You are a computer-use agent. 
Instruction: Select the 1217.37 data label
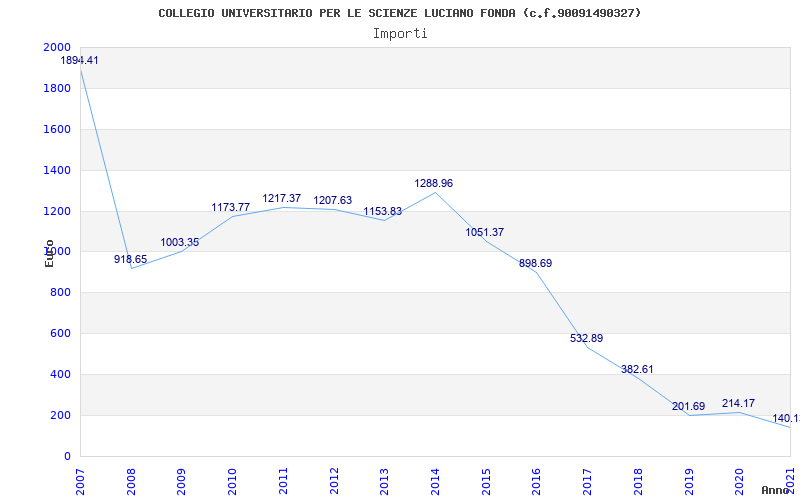click(x=282, y=198)
